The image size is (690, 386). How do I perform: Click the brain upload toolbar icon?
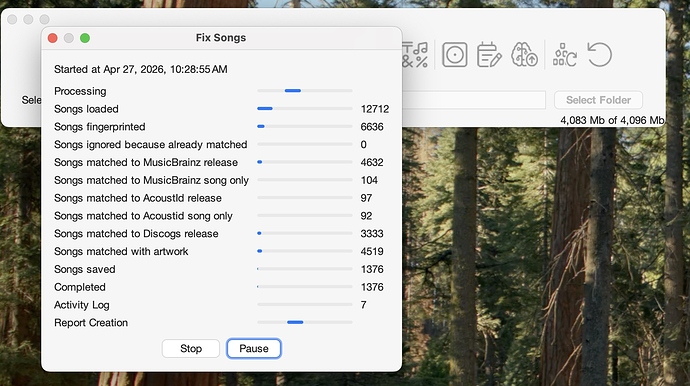click(x=524, y=55)
